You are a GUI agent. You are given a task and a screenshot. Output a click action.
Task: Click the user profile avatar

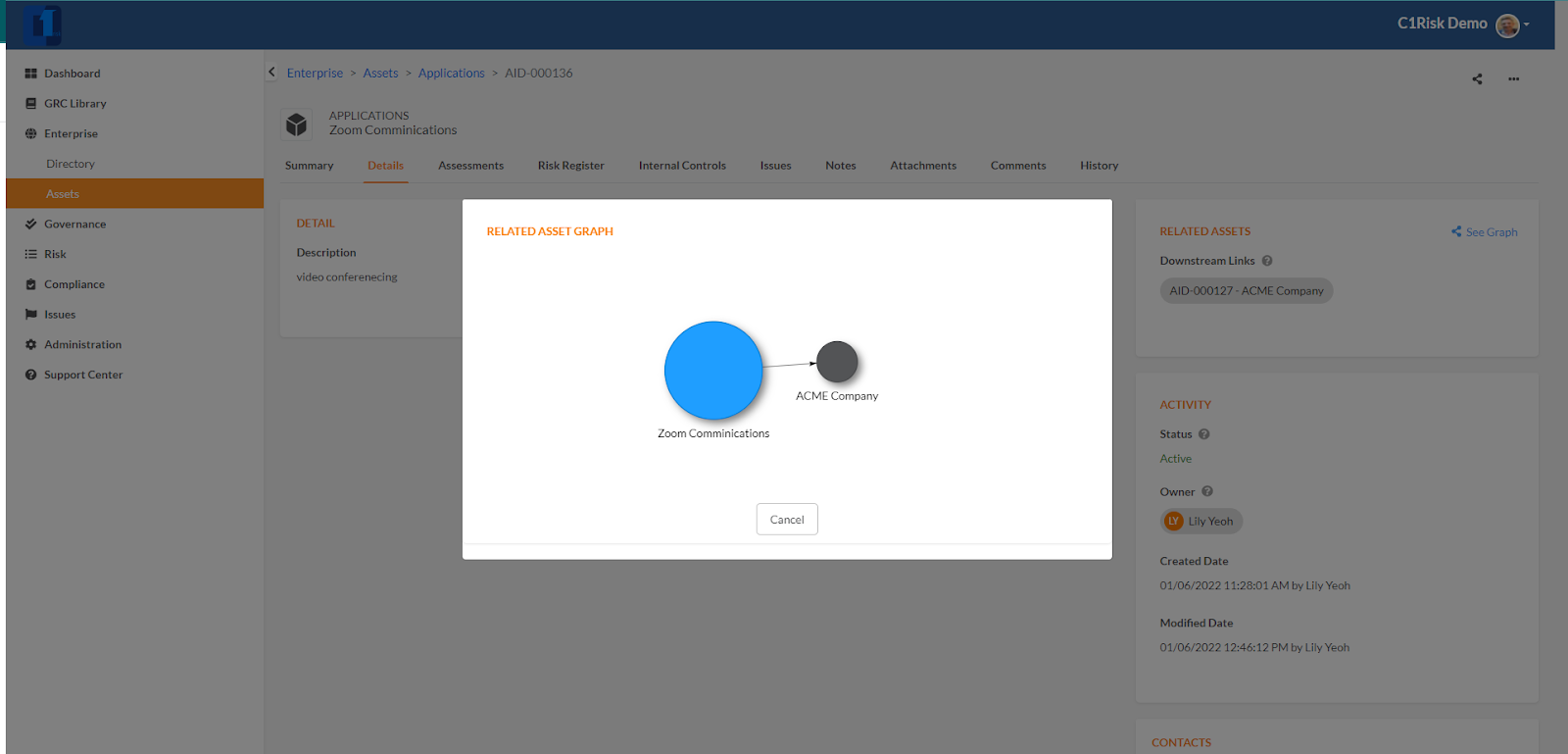(x=1507, y=25)
